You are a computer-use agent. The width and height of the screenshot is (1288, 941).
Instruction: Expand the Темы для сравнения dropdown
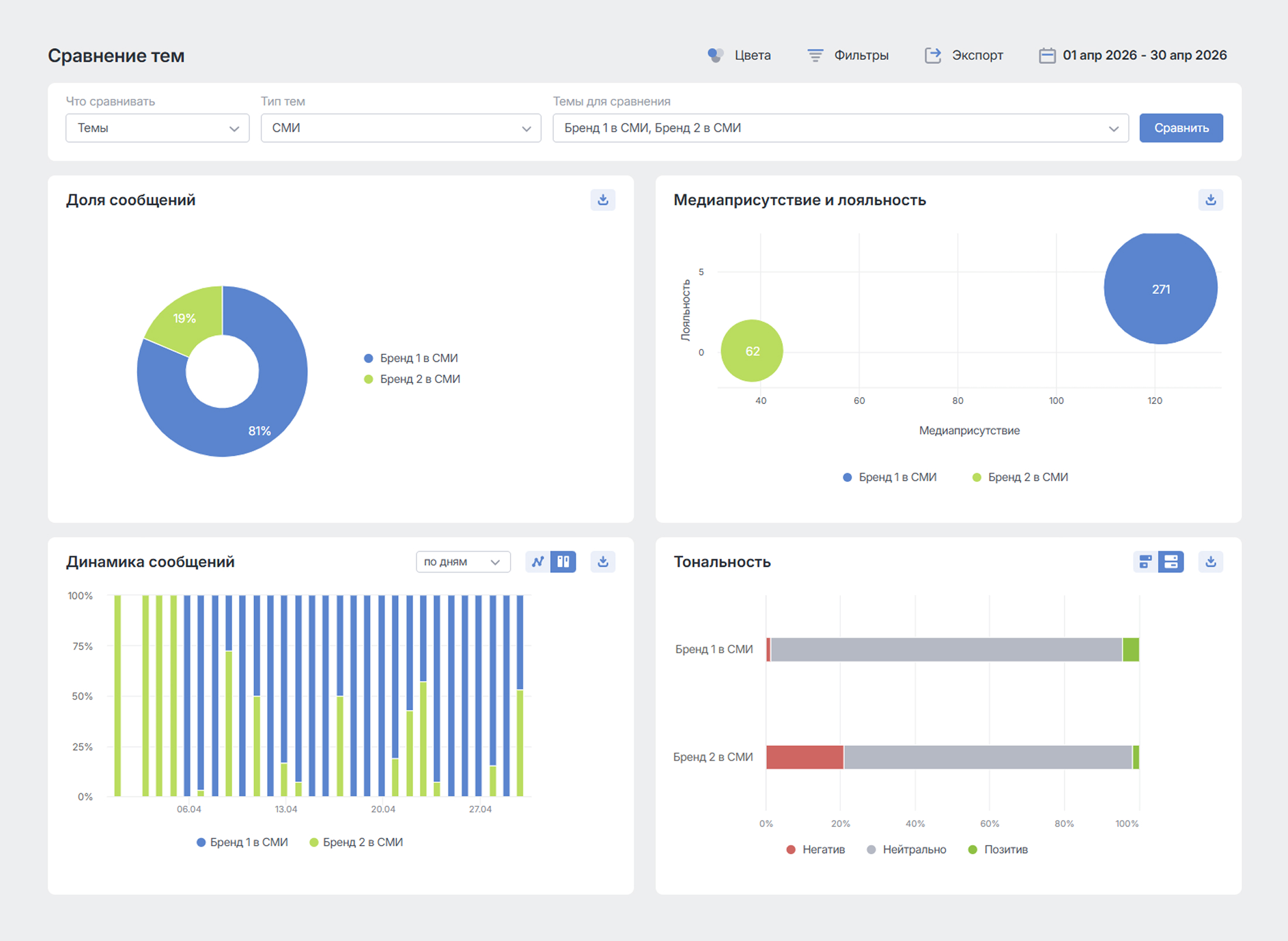(841, 128)
